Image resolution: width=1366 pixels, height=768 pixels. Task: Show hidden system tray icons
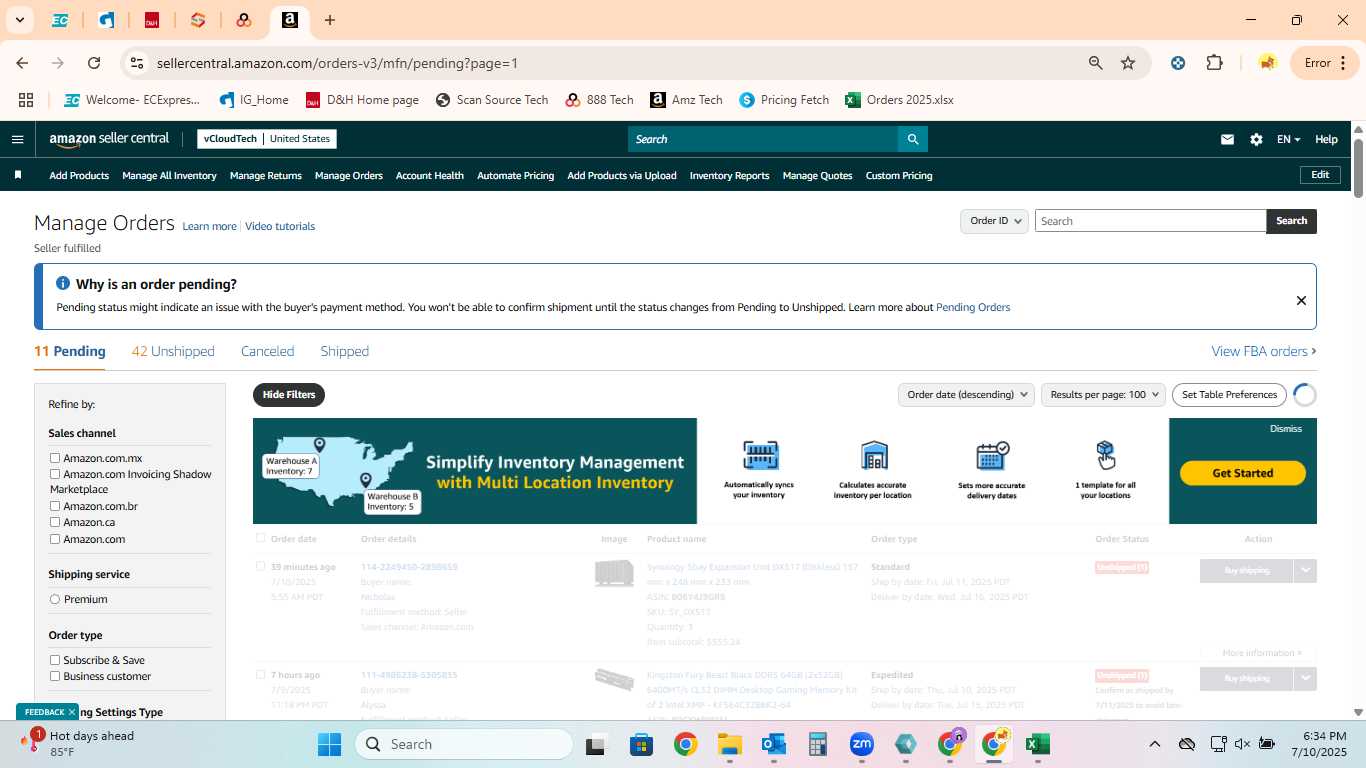[1155, 744]
